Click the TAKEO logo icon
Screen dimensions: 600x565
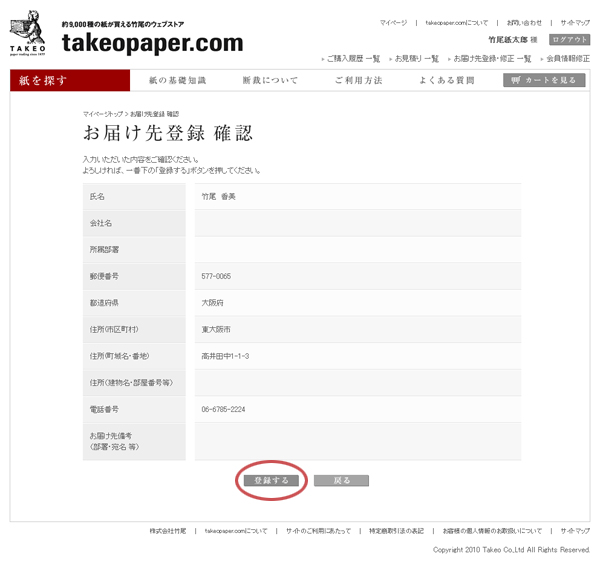[x=28, y=34]
